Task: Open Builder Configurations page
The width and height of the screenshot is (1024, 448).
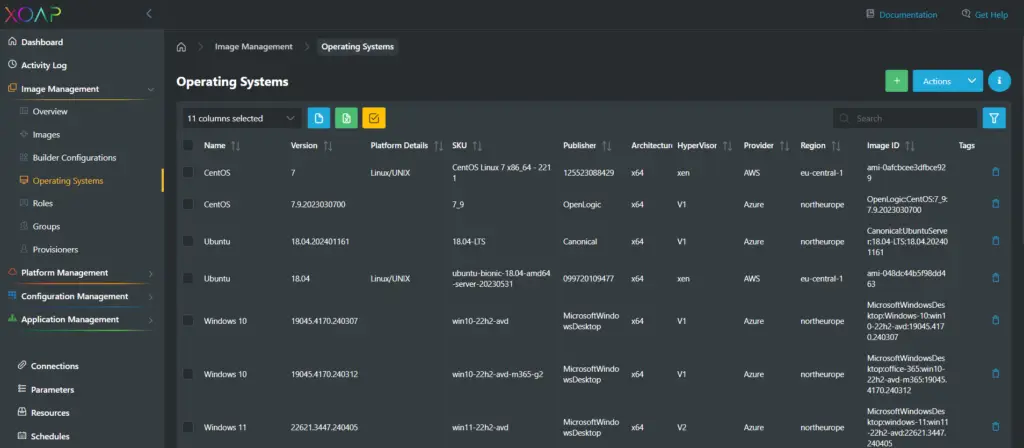Action: coord(74,157)
